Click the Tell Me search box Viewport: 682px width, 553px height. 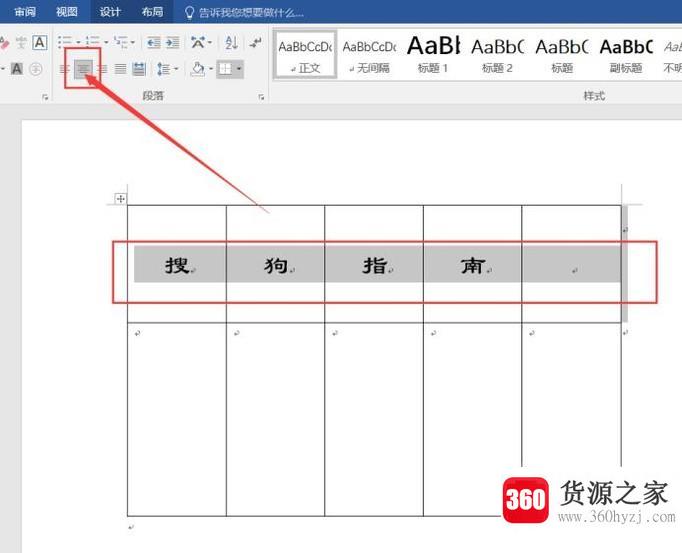(x=251, y=13)
